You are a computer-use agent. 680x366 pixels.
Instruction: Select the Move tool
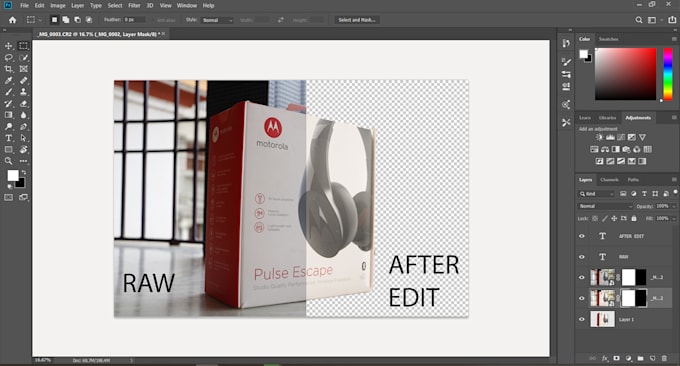tap(8, 46)
